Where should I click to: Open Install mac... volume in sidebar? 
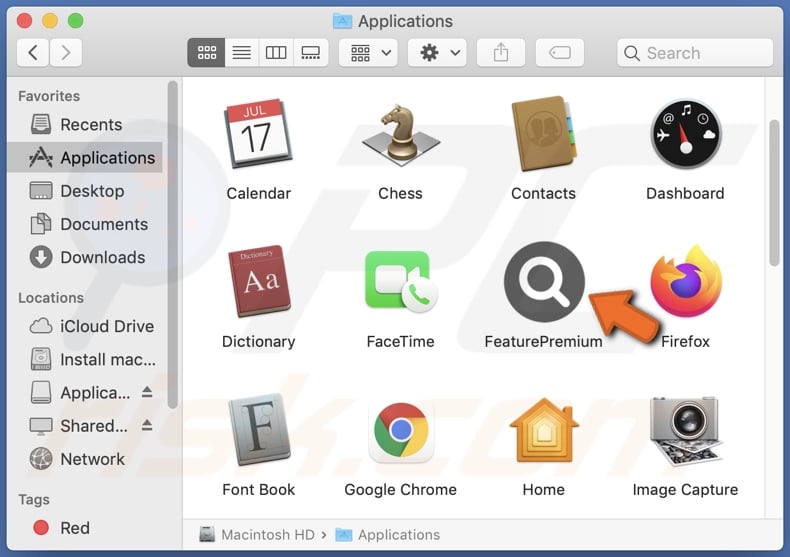pyautogui.click(x=85, y=360)
